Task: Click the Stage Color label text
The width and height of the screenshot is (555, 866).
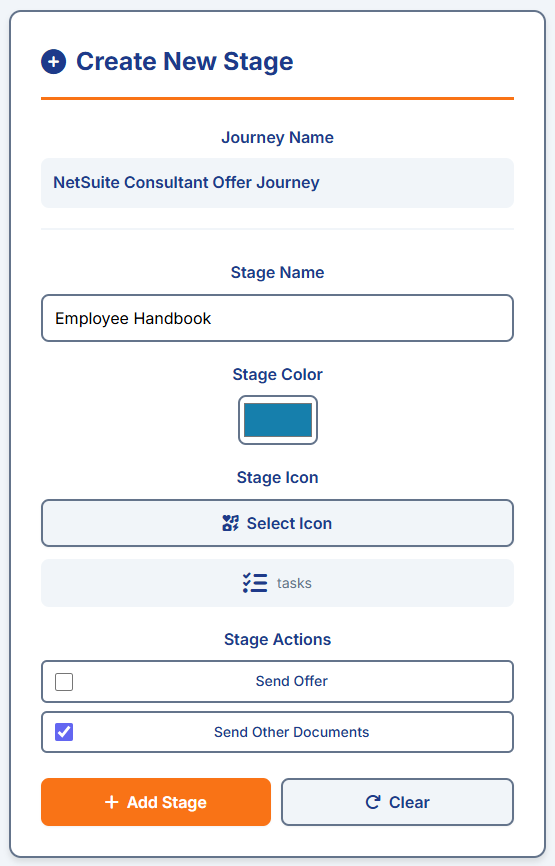Action: [278, 374]
